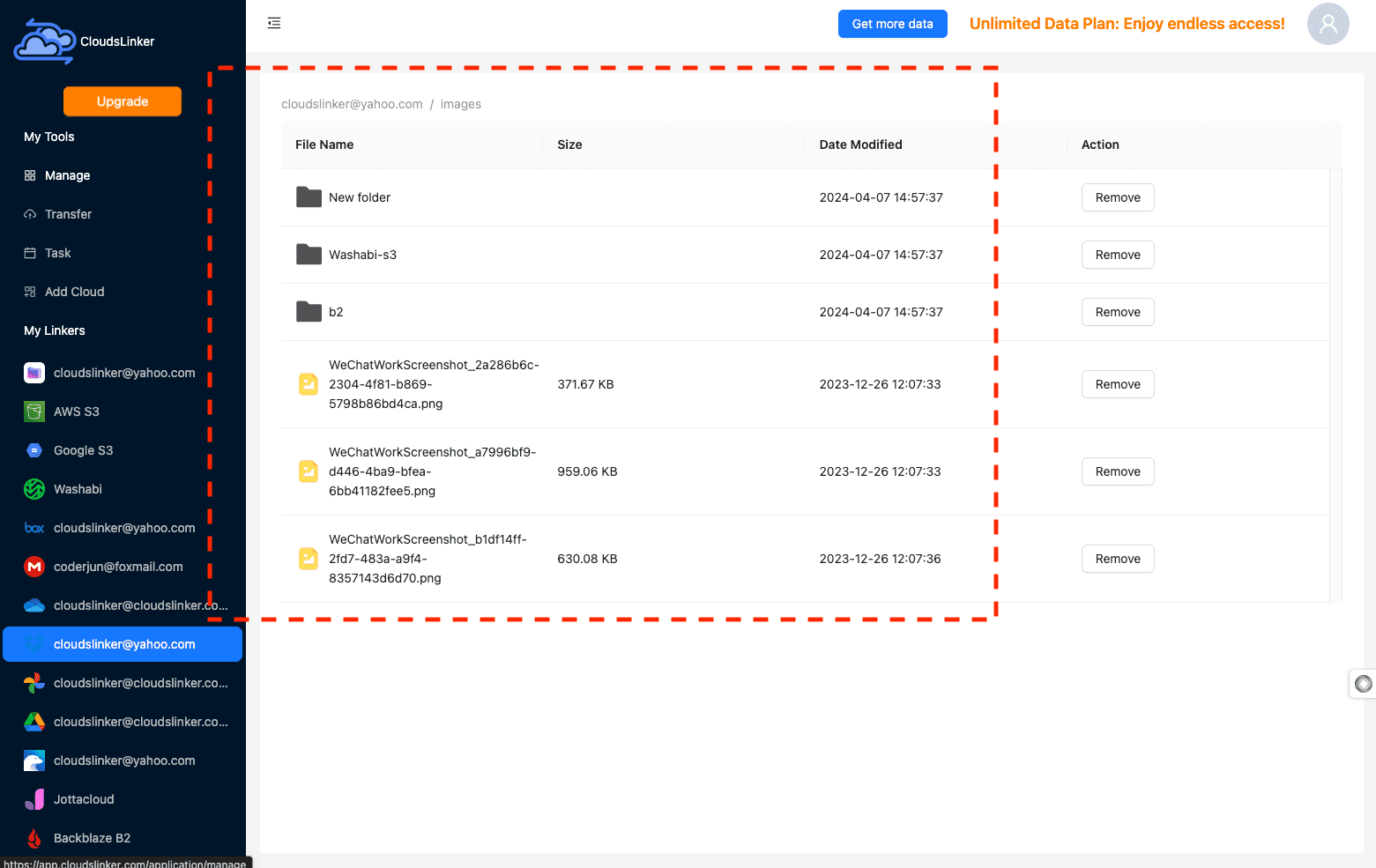Select the Google S3 linker
The width and height of the screenshot is (1376, 868).
tap(83, 450)
